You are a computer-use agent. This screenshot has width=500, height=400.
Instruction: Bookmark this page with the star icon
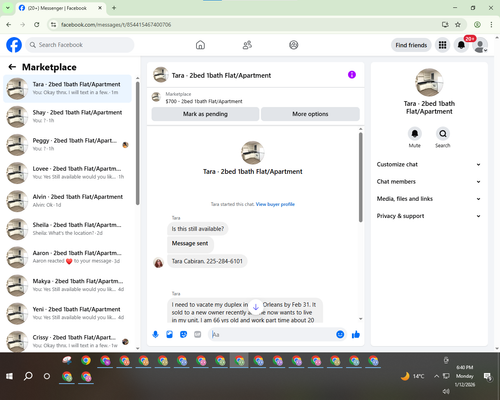458,24
